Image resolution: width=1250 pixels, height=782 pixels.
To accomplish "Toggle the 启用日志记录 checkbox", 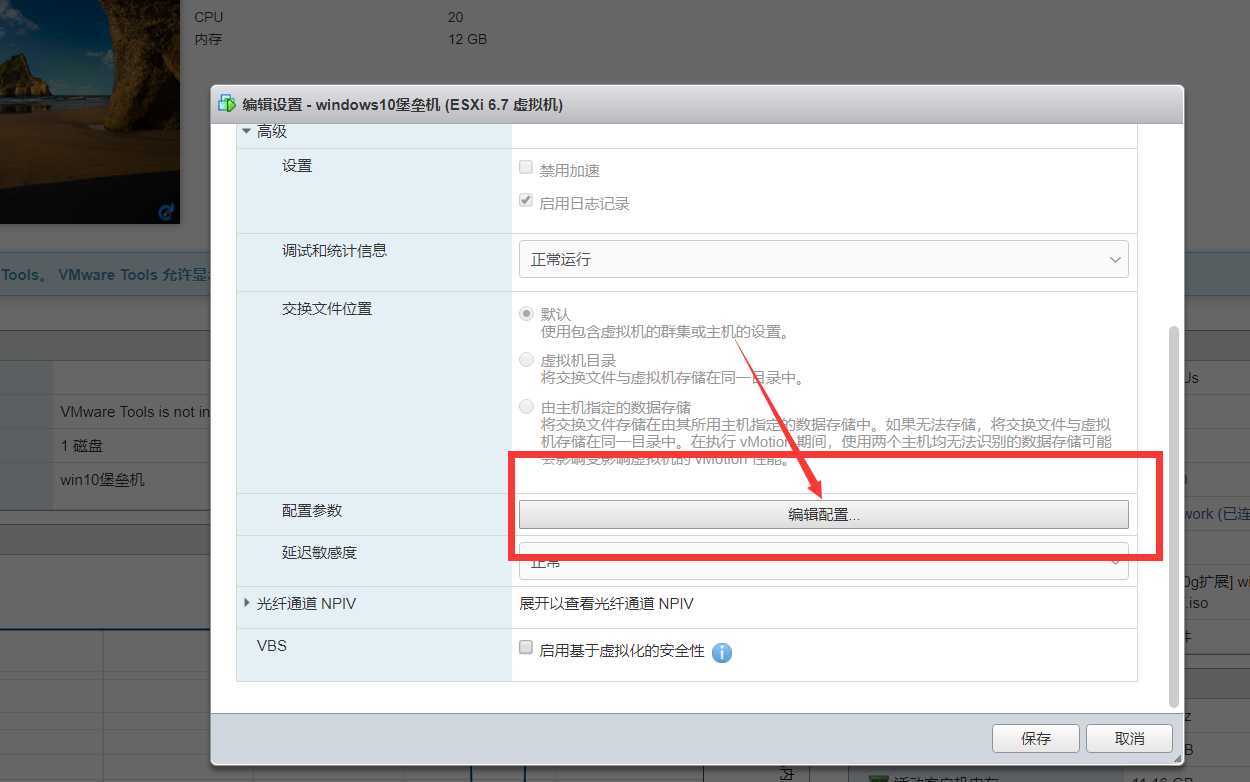I will 526,201.
